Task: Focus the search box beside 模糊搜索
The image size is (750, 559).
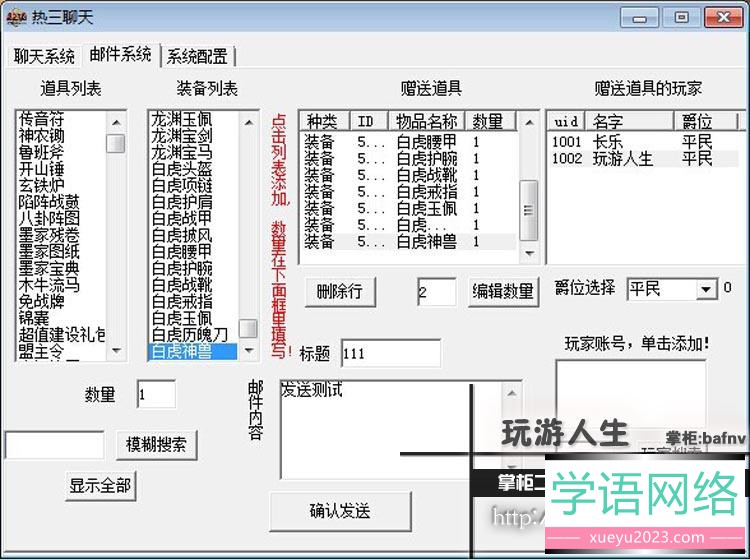Action: pyautogui.click(x=54, y=444)
